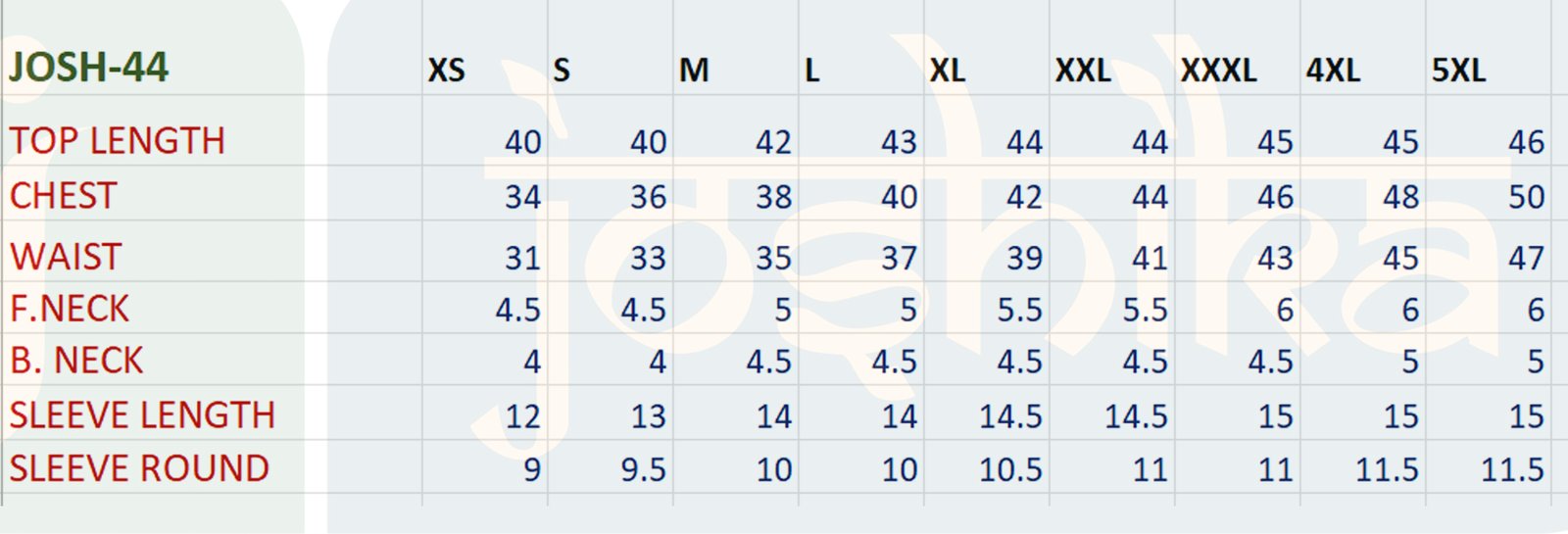
Task: Click the JOSH-44 title cell
Action: tap(89, 68)
